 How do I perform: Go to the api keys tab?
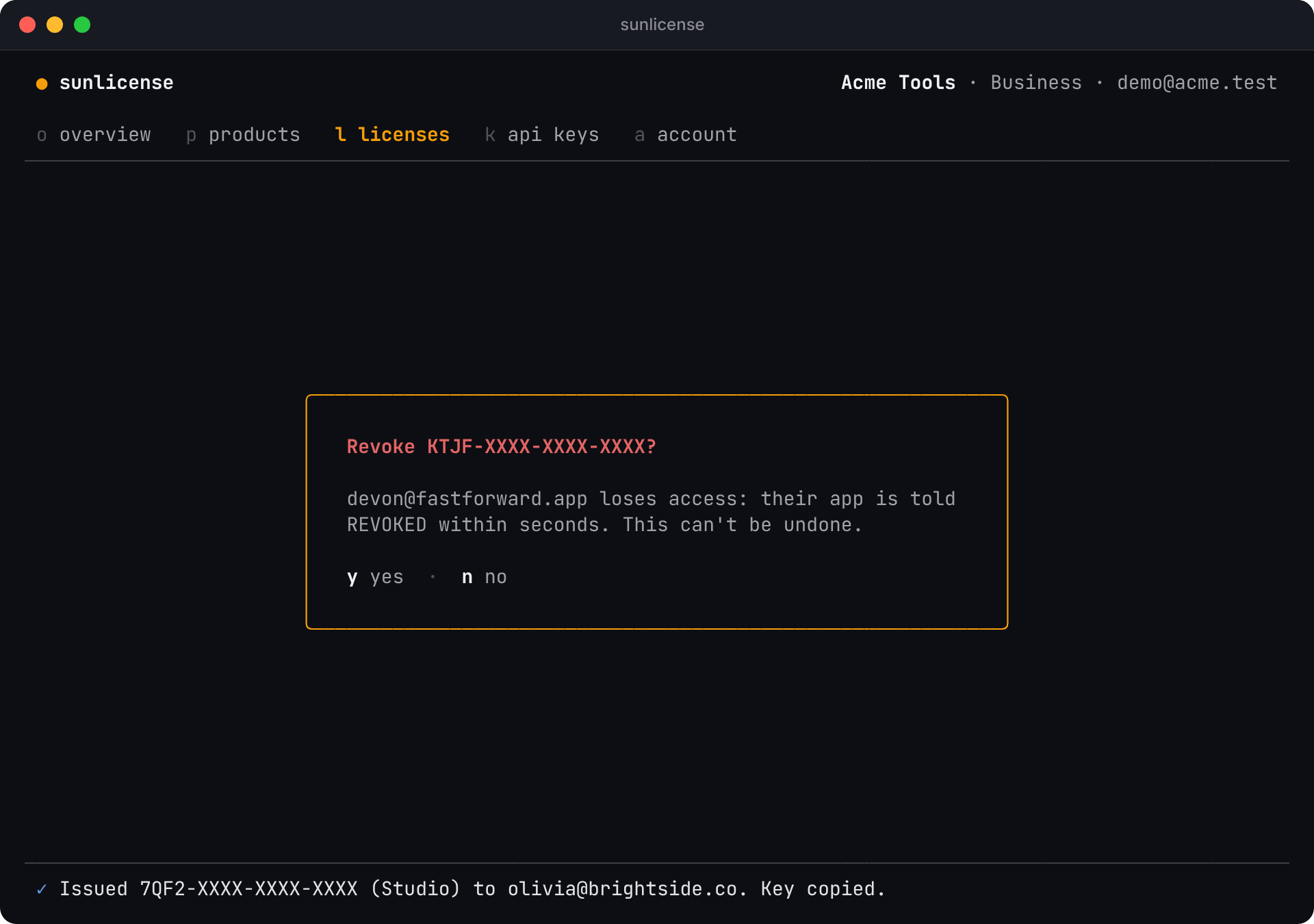coord(542,135)
